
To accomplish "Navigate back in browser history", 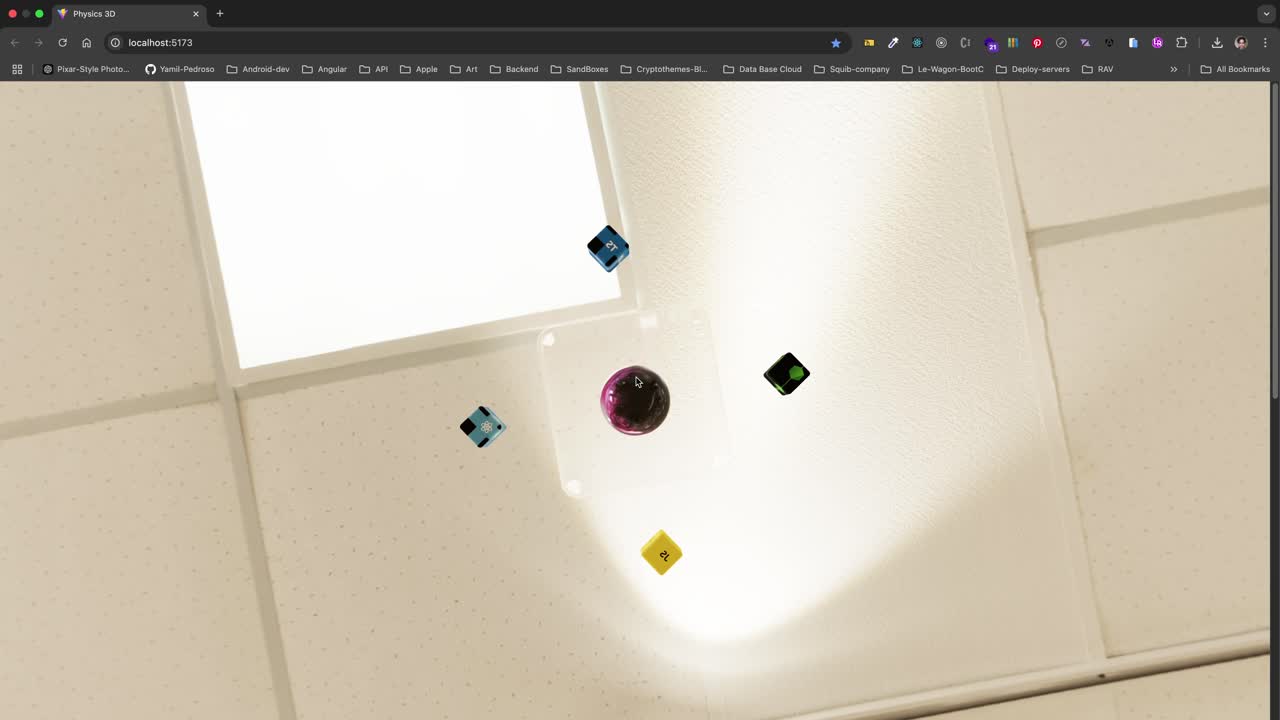I will coord(14,43).
